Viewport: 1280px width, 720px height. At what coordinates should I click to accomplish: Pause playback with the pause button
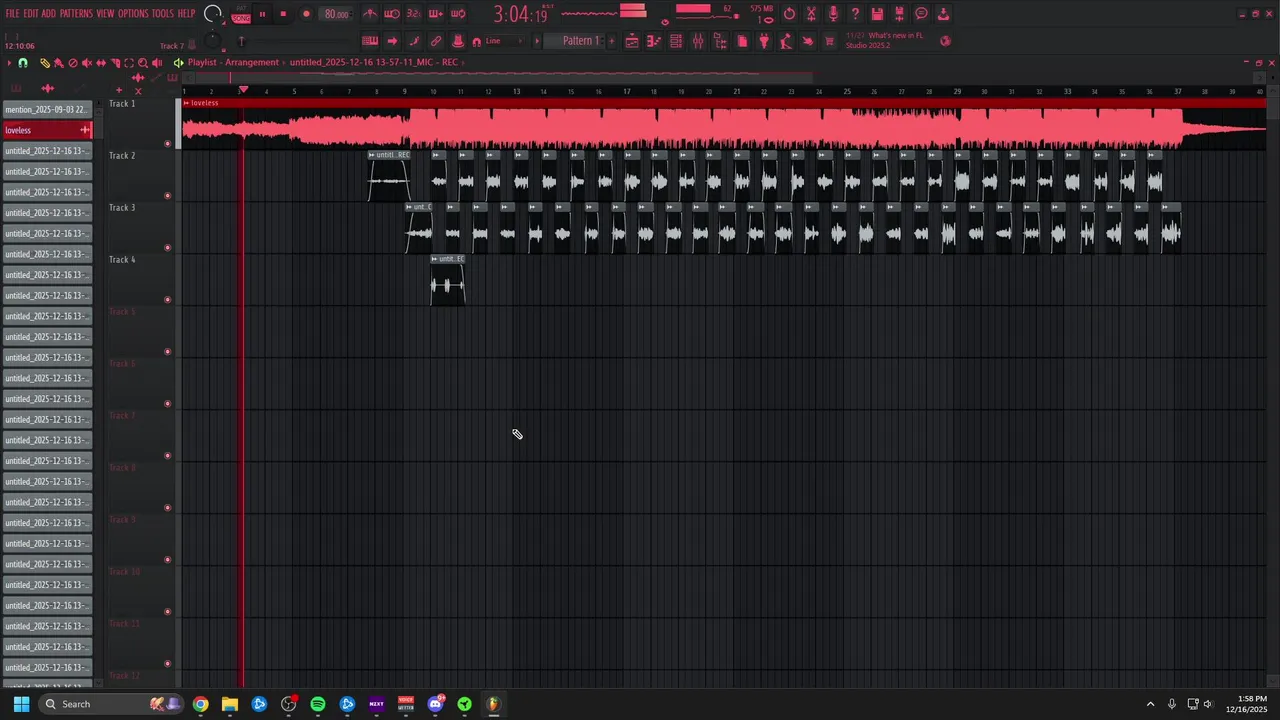point(262,15)
